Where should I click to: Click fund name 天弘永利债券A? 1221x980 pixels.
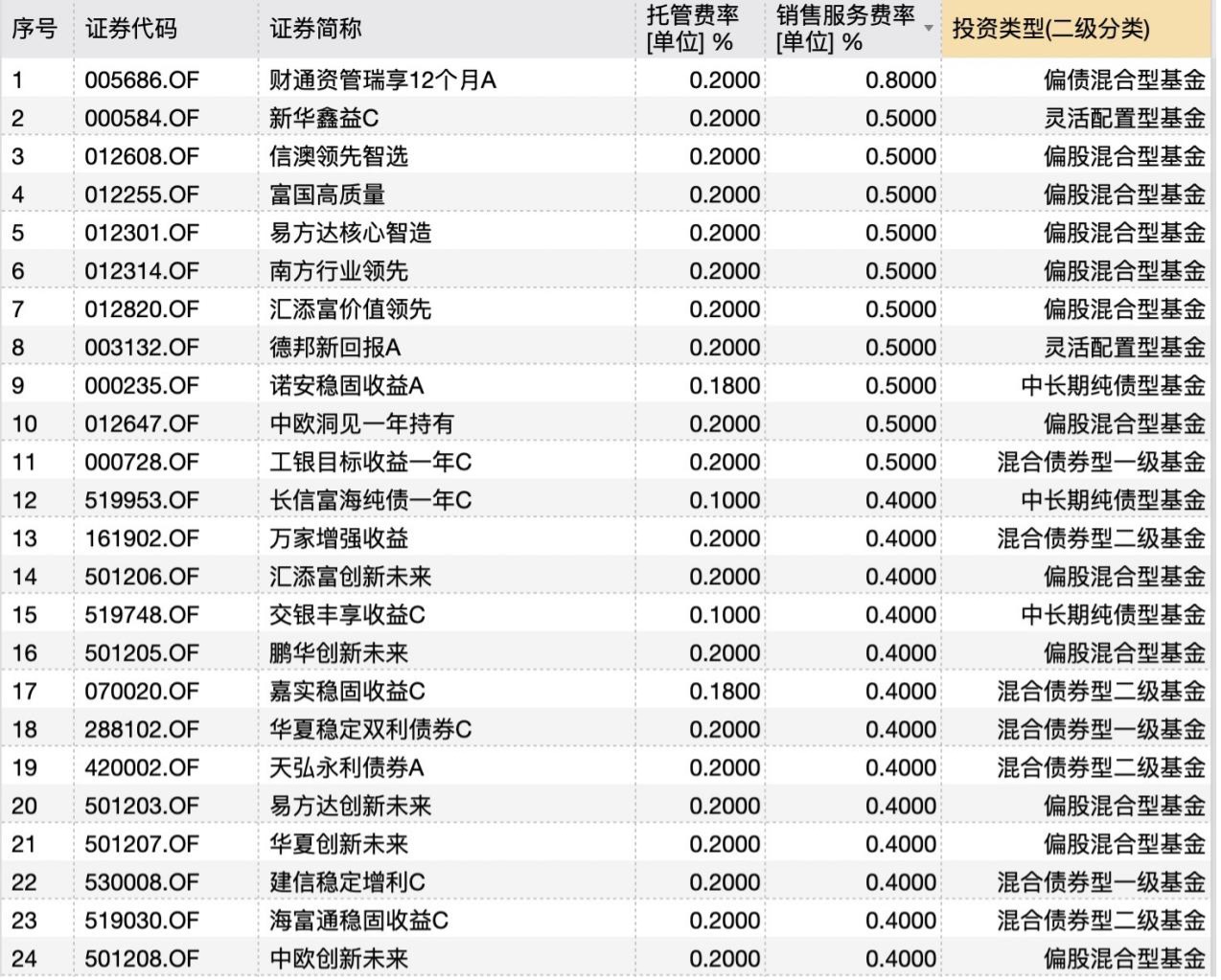point(346,768)
